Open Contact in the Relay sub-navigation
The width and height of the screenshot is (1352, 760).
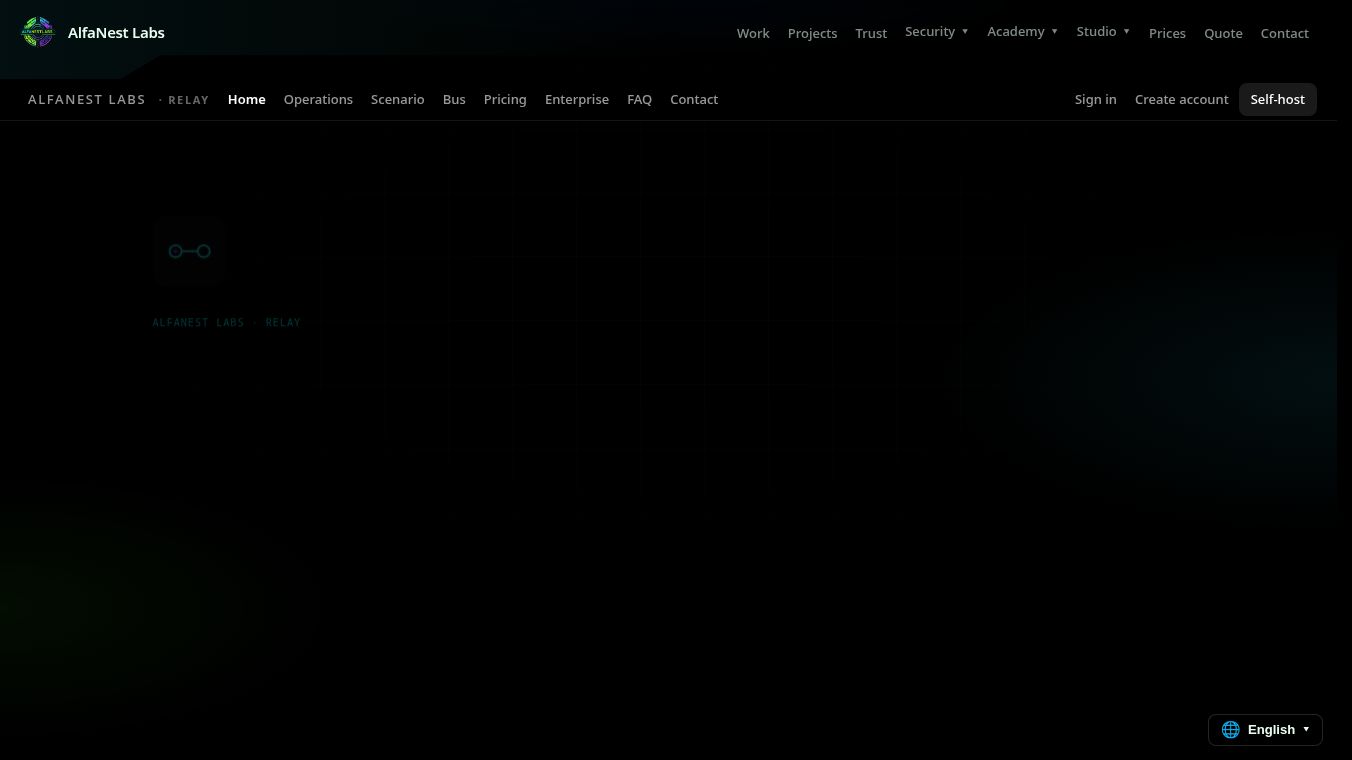click(x=694, y=99)
